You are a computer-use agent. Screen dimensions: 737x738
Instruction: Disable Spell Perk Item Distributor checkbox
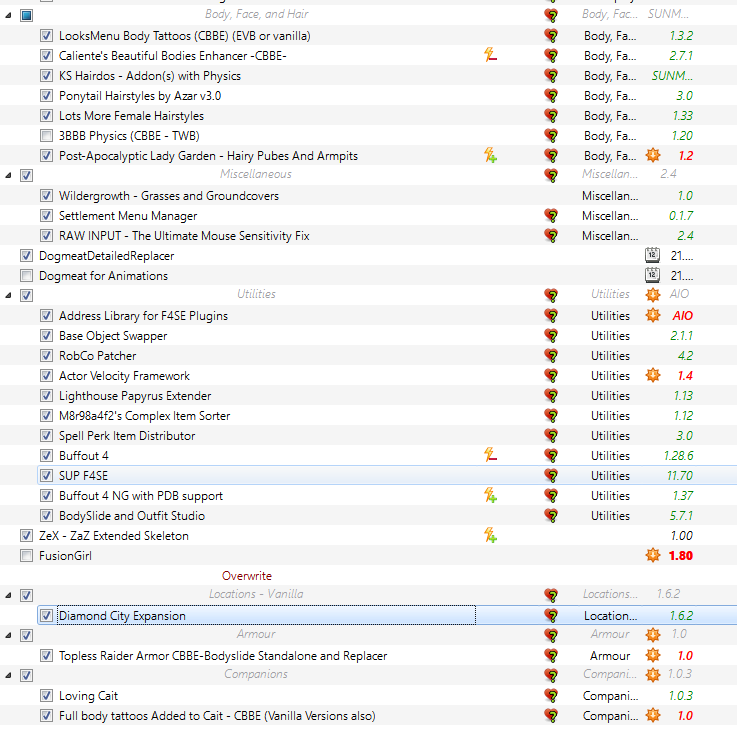point(46,435)
